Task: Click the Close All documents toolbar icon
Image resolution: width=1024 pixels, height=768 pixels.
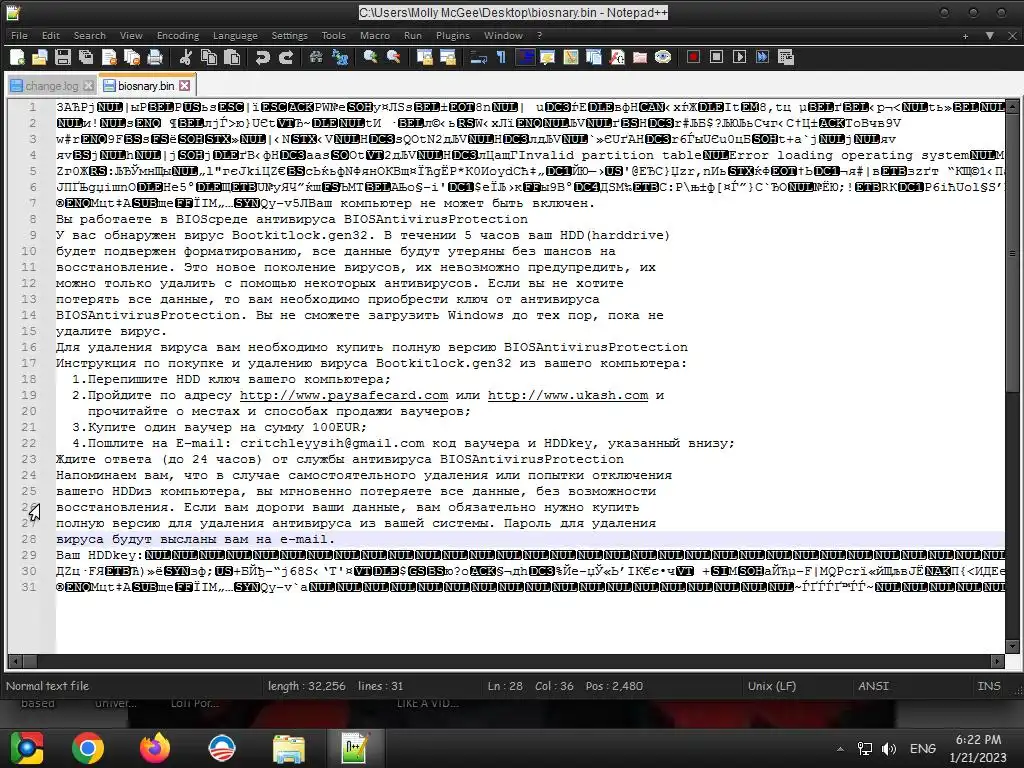Action: (132, 57)
